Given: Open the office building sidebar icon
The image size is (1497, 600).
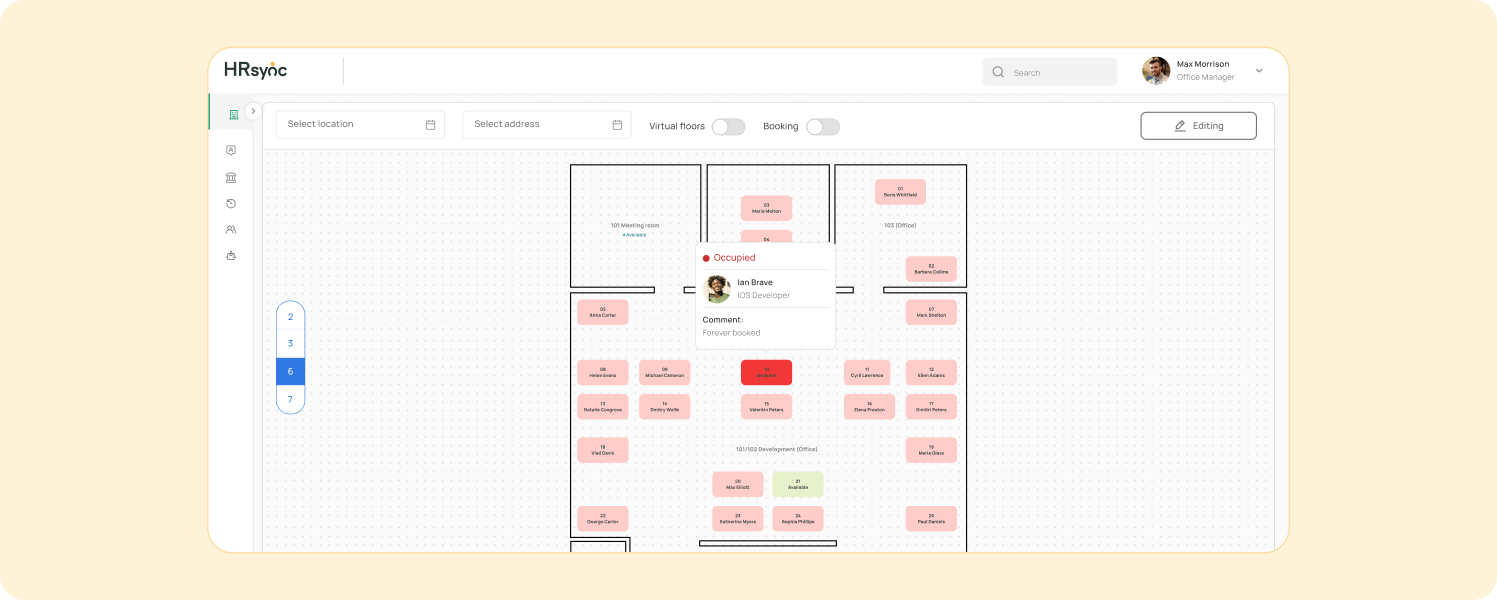Looking at the screenshot, I should click(x=233, y=114).
